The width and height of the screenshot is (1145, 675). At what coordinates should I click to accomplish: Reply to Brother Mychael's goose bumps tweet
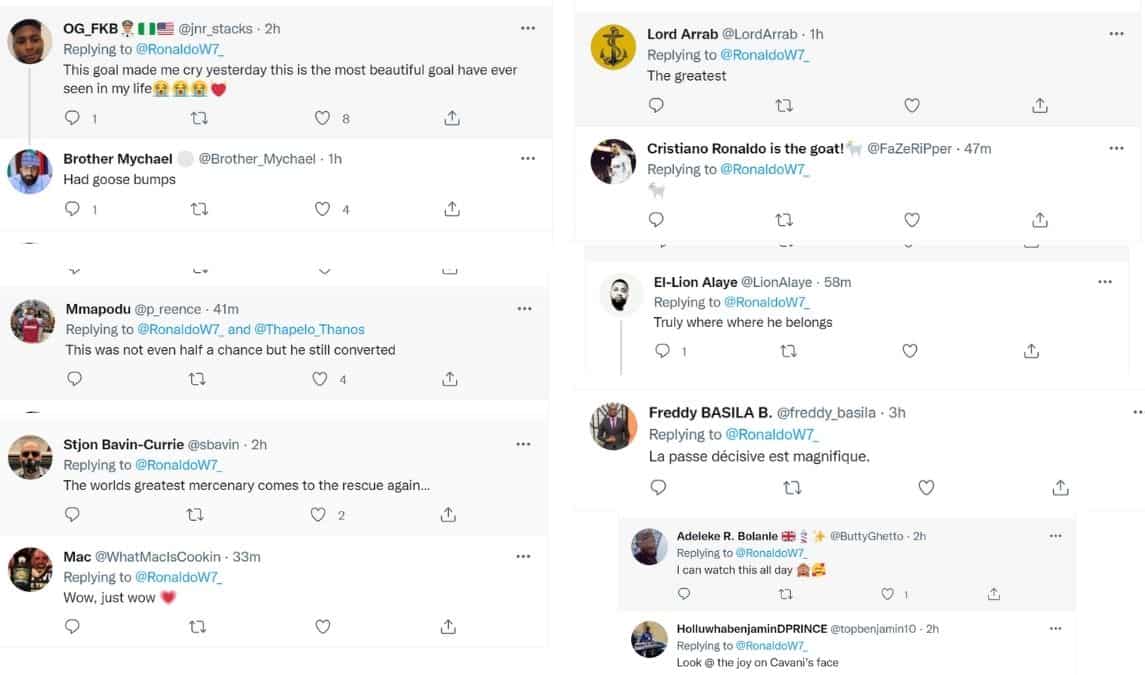pyautogui.click(x=72, y=209)
